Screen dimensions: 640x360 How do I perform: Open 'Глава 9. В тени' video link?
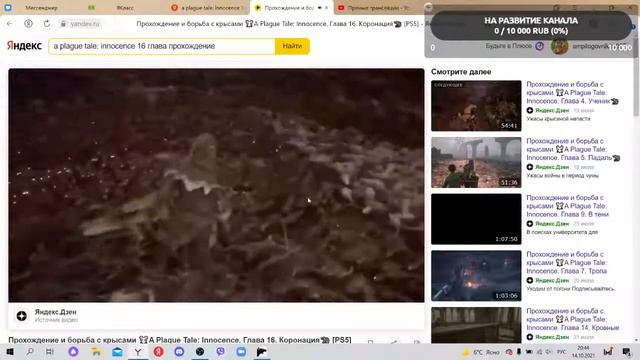pyautogui.click(x=567, y=206)
